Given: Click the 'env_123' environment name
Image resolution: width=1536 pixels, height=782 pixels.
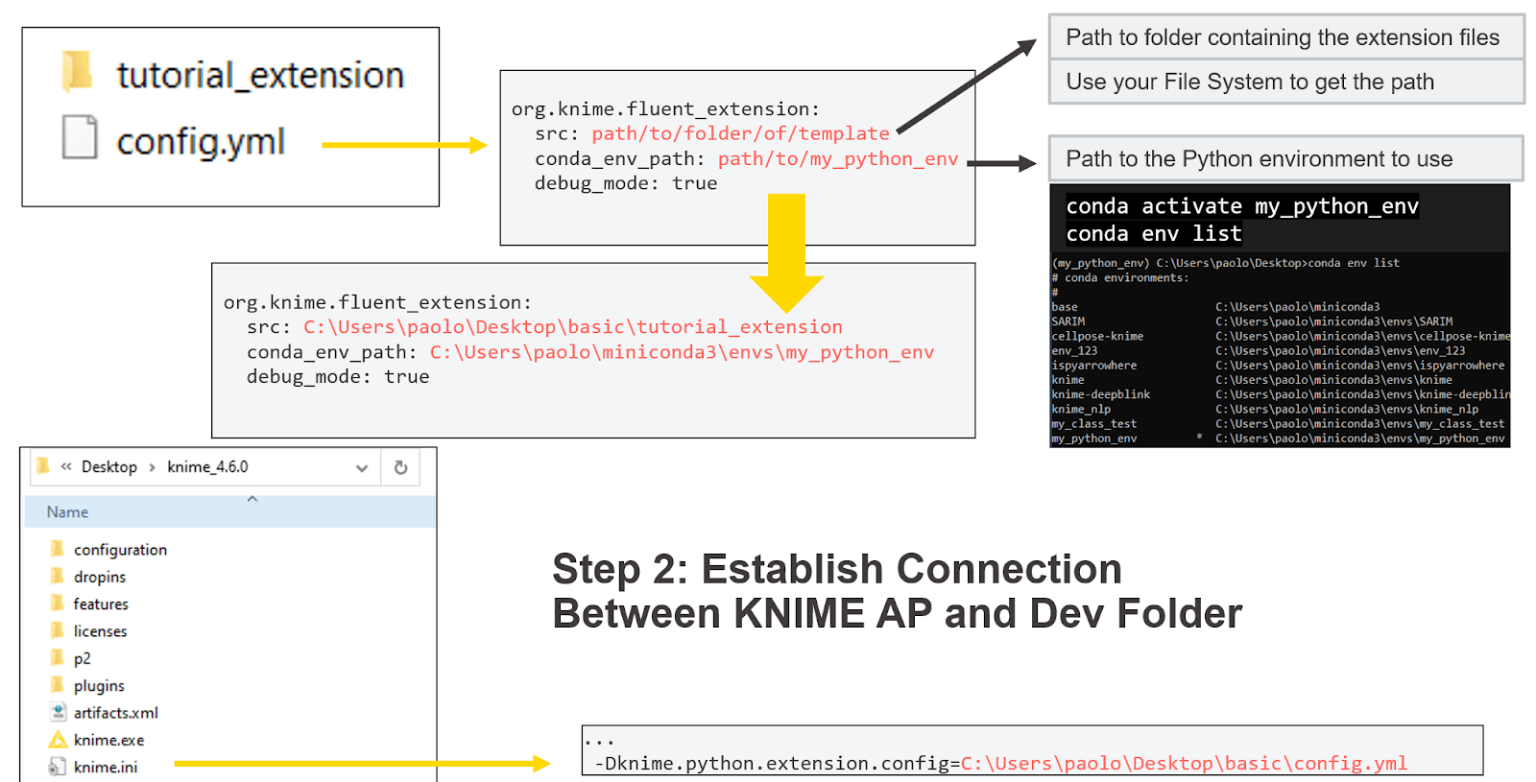Looking at the screenshot, I should [1074, 351].
